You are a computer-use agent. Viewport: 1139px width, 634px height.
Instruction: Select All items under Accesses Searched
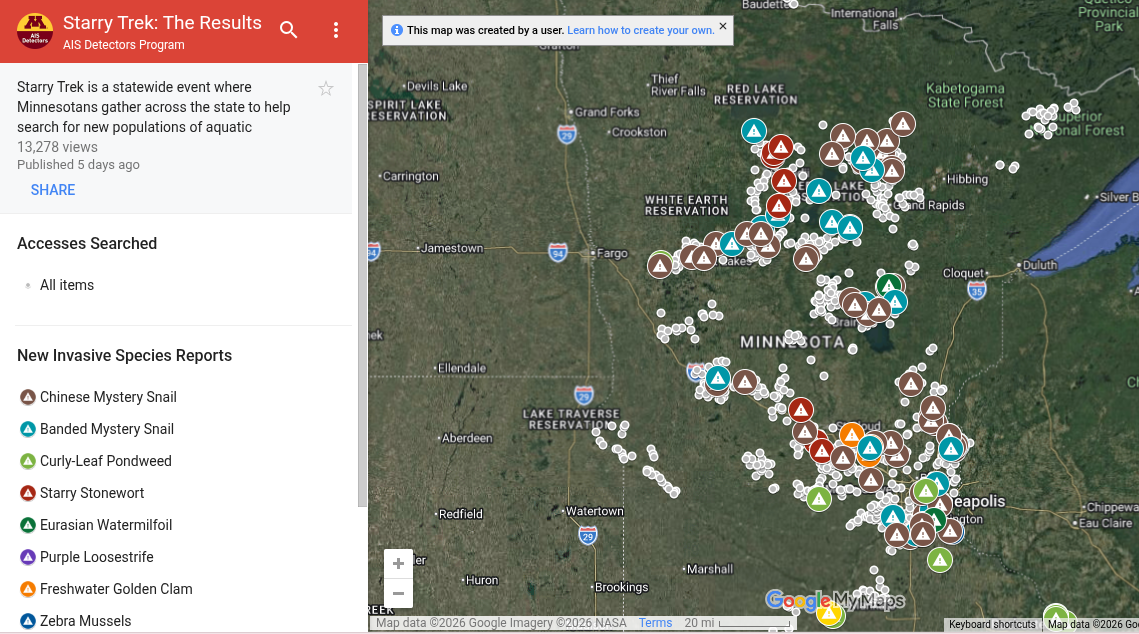point(67,285)
